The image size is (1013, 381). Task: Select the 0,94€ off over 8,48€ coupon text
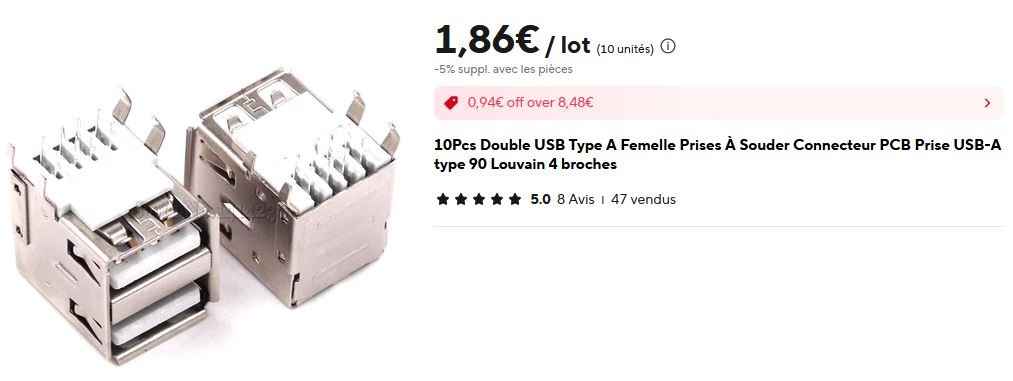pos(530,102)
